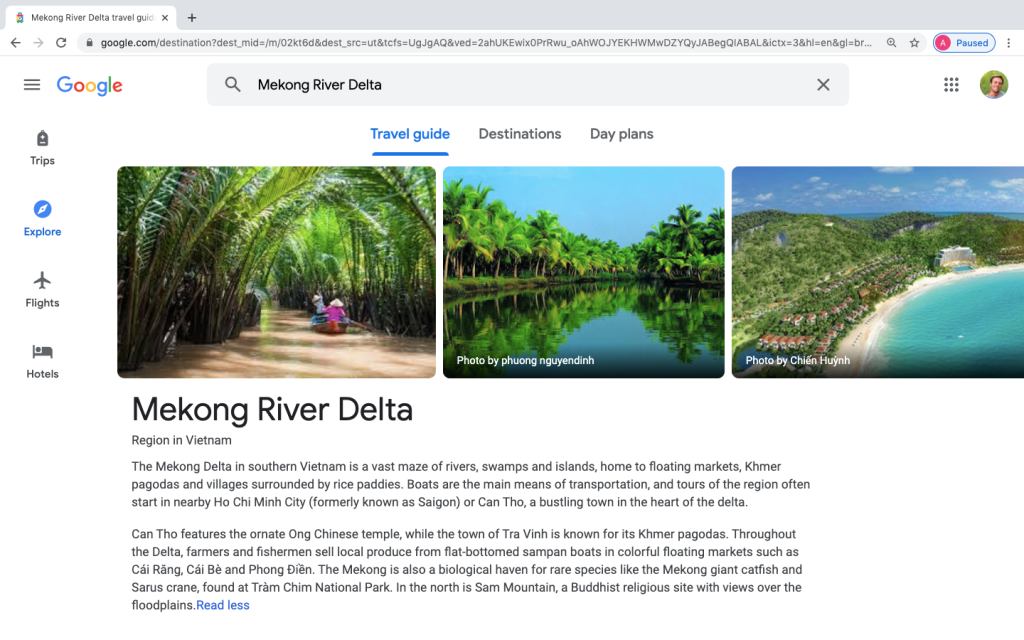The width and height of the screenshot is (1024, 640).
Task: Open Hotels from the sidebar
Action: [x=42, y=360]
